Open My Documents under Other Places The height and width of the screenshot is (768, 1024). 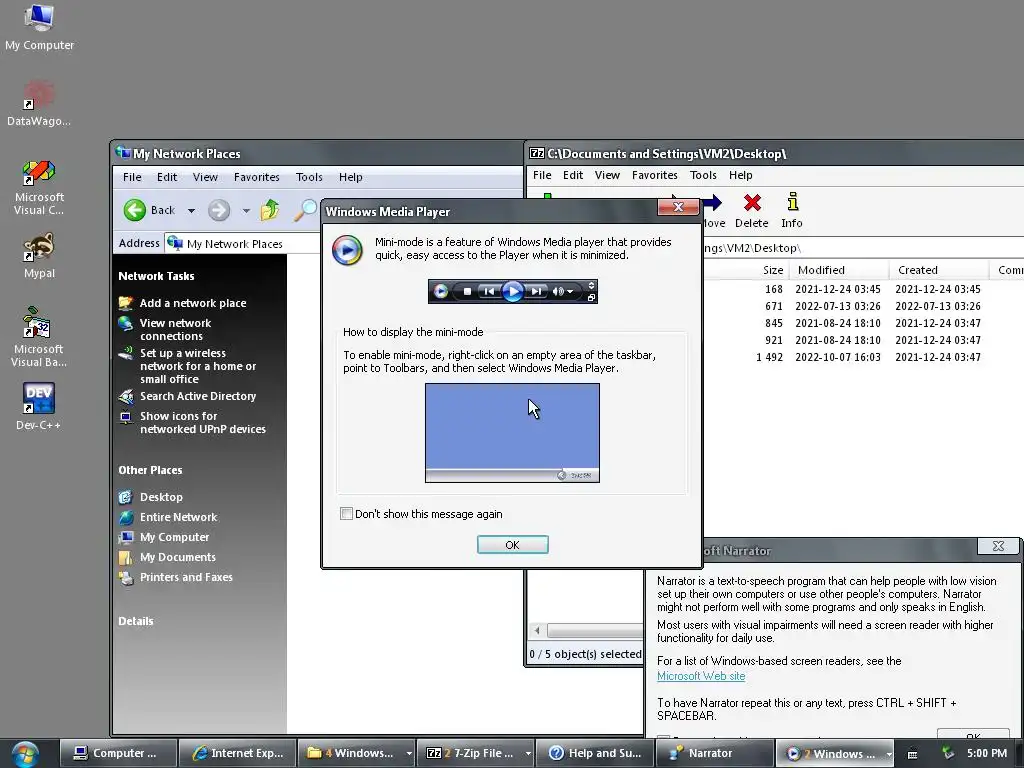[x=178, y=557]
